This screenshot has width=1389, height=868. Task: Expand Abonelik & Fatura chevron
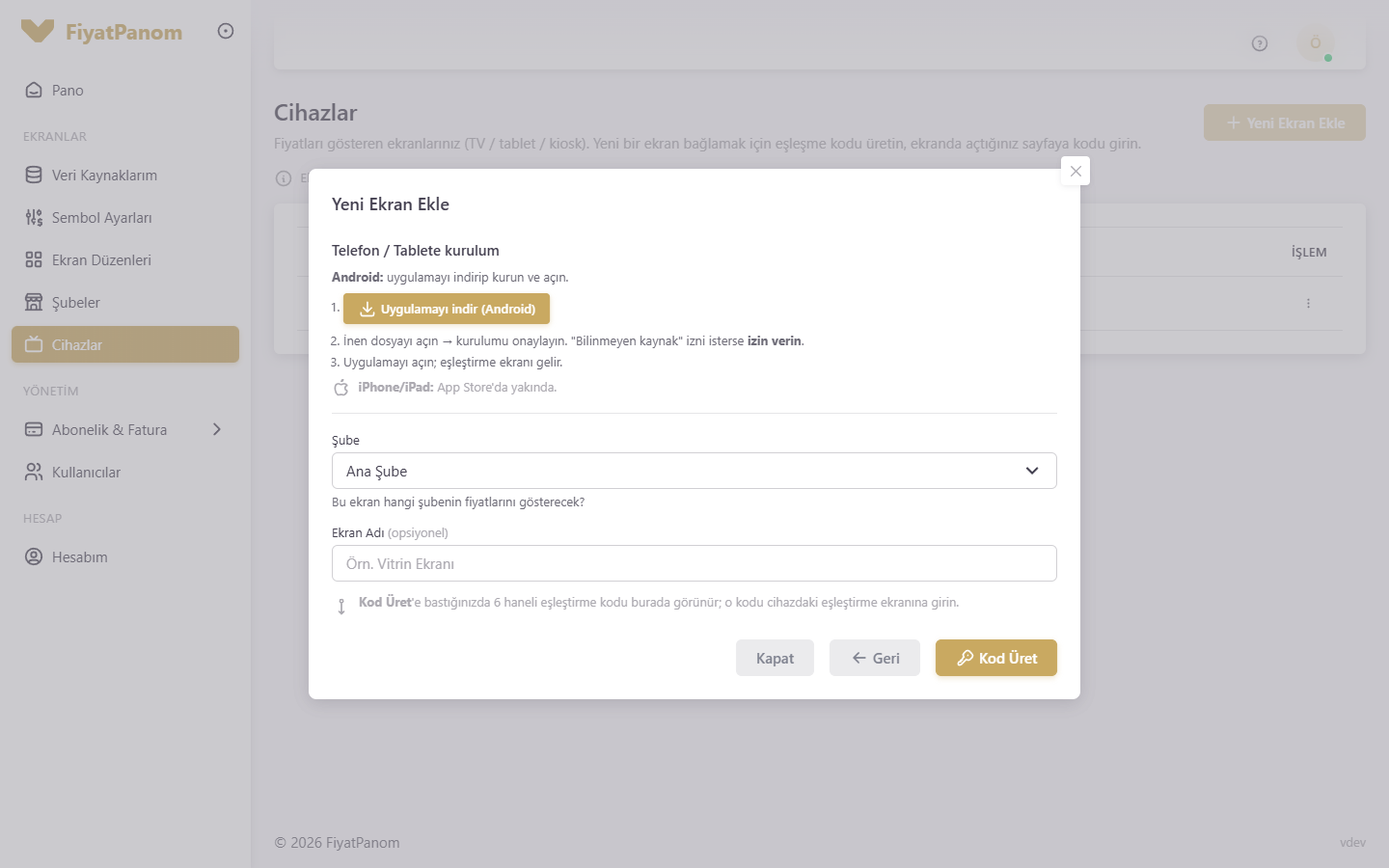pos(217,429)
